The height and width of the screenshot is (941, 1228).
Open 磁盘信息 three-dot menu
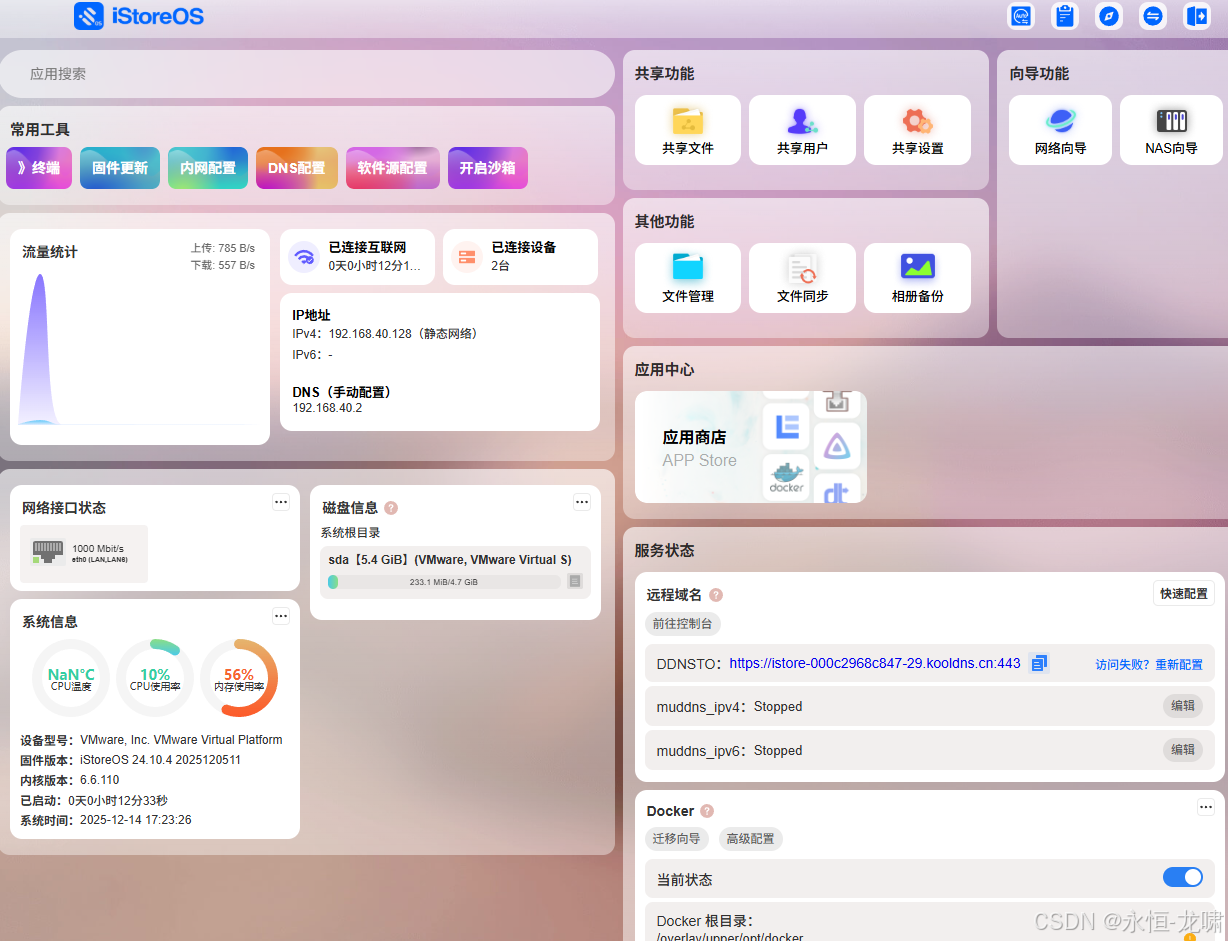point(582,501)
